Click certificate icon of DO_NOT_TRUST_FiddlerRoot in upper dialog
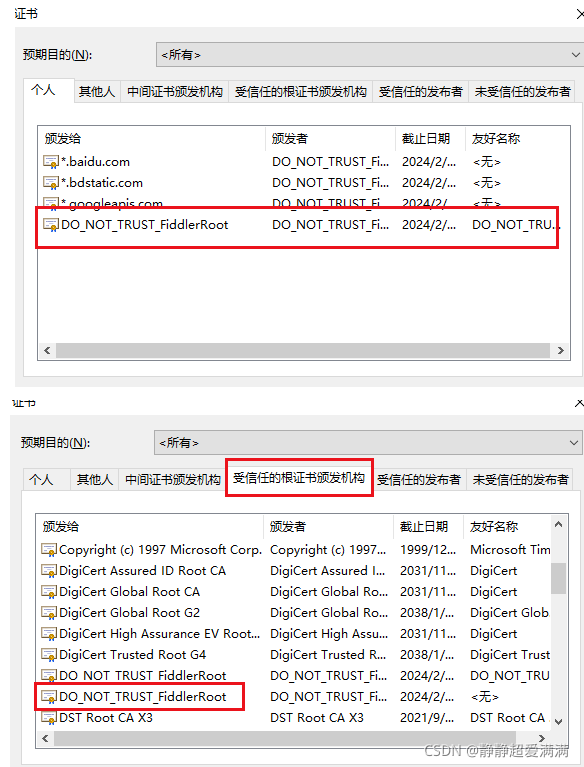This screenshot has width=584, height=767. (51, 225)
